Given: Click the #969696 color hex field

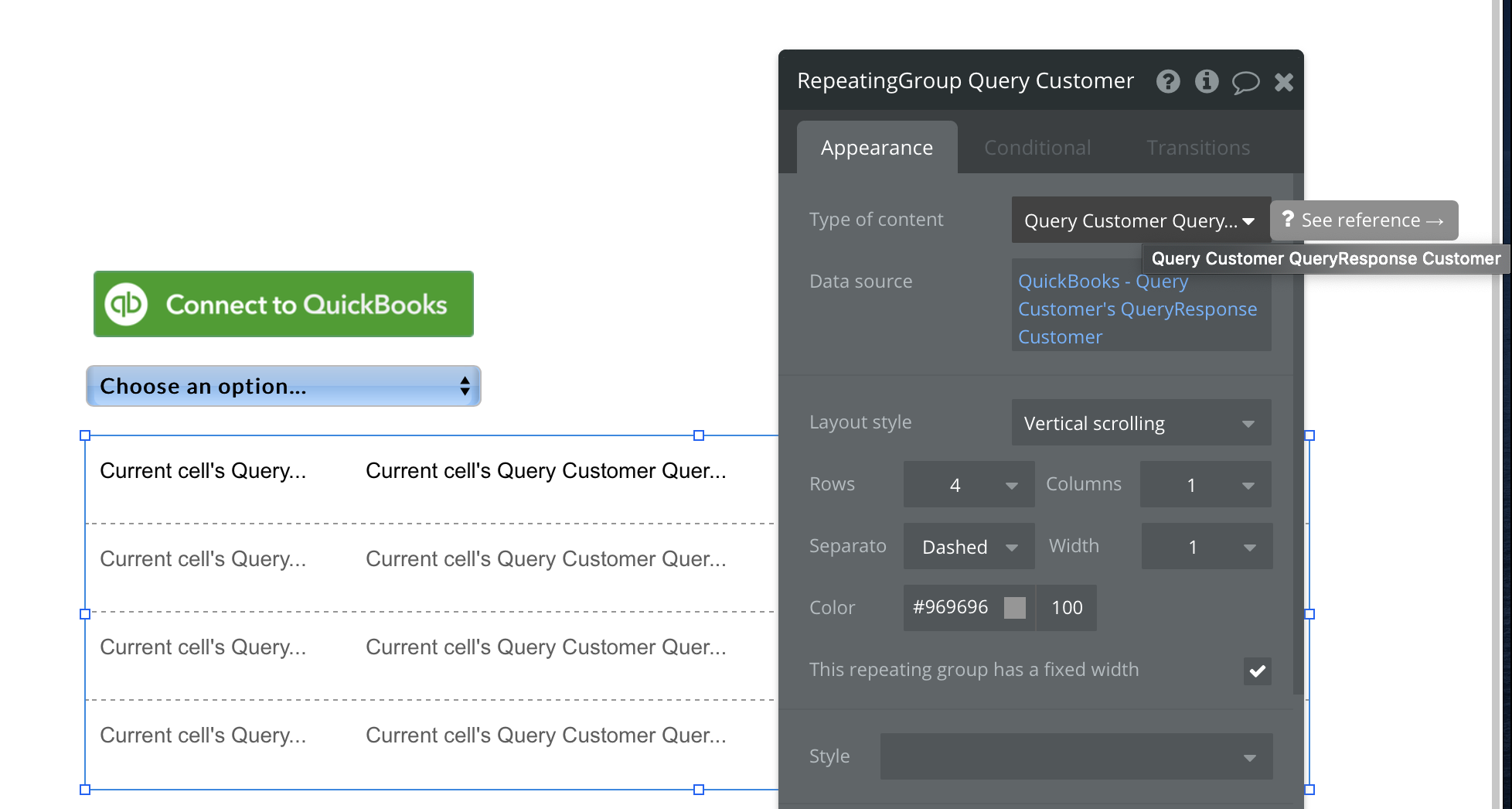Looking at the screenshot, I should 952,607.
